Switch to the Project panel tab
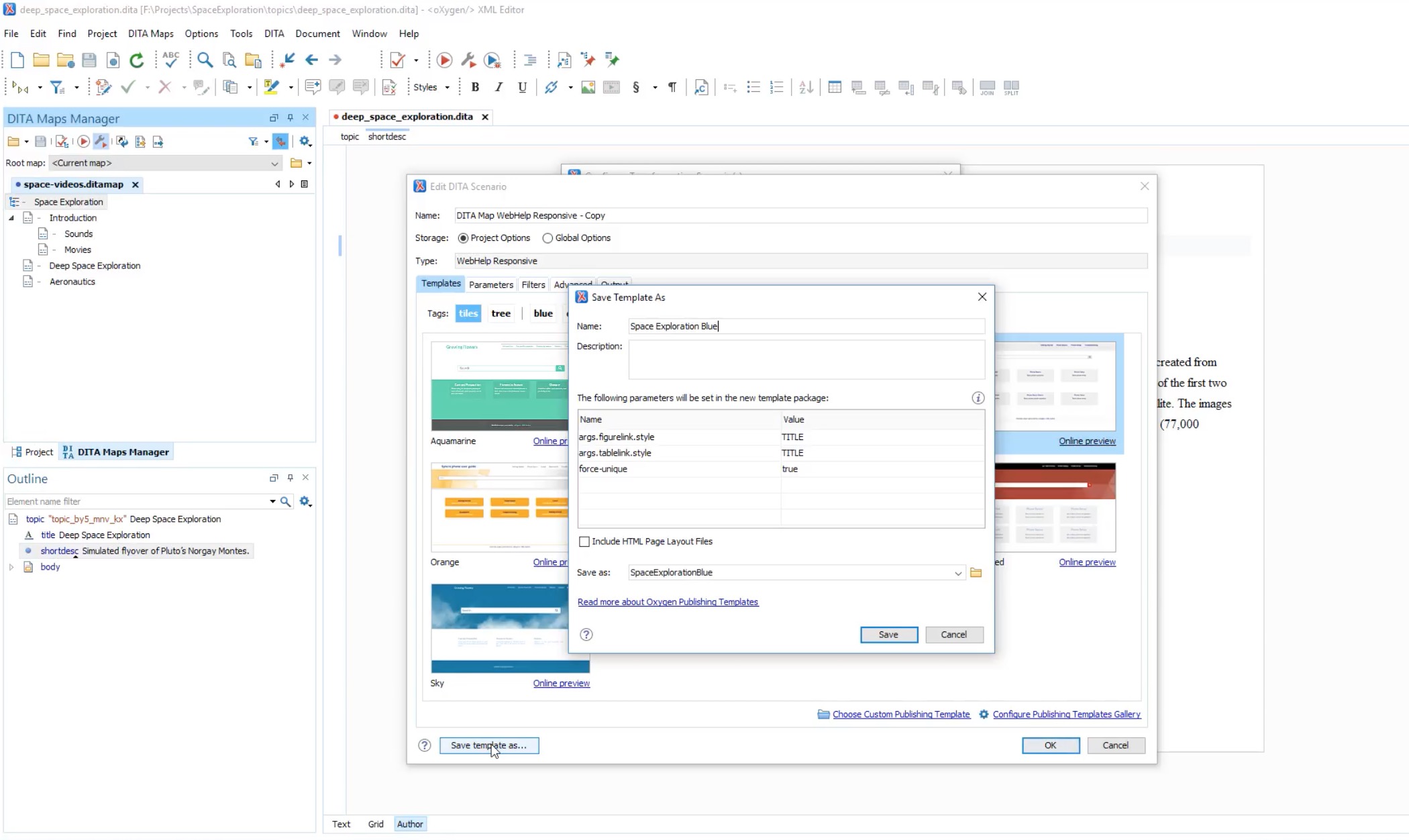Viewport: 1409px width, 840px height. (32, 452)
